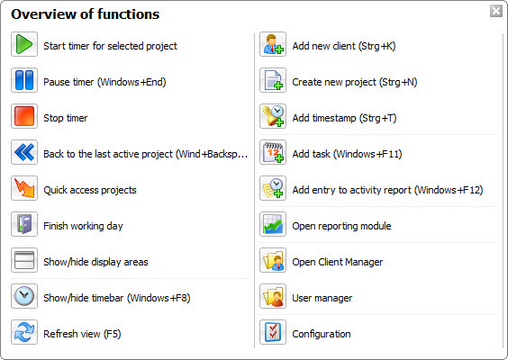Click the Open Client Manager label
508x360 pixels.
[x=337, y=262]
